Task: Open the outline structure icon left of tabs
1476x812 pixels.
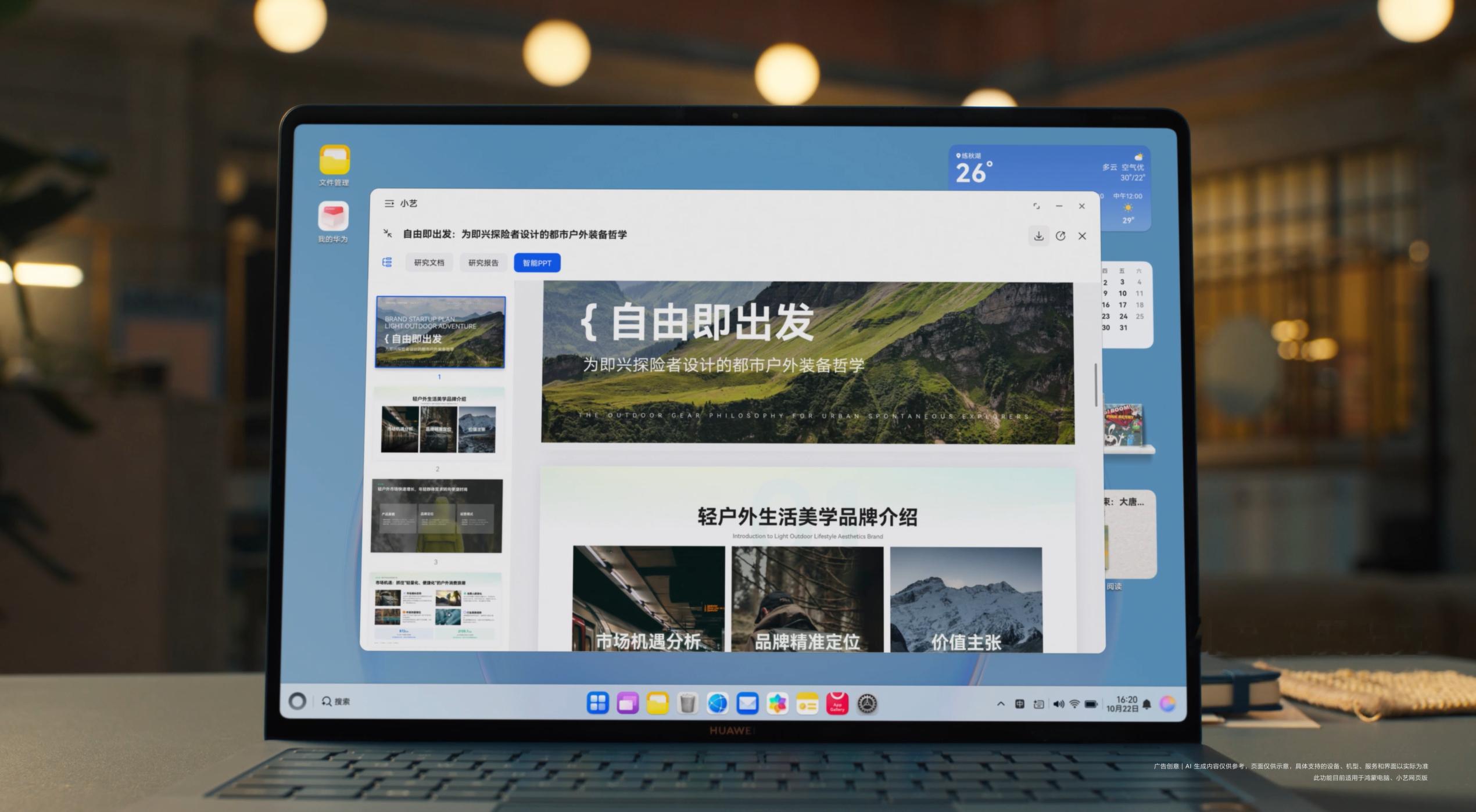Action: pyautogui.click(x=387, y=263)
